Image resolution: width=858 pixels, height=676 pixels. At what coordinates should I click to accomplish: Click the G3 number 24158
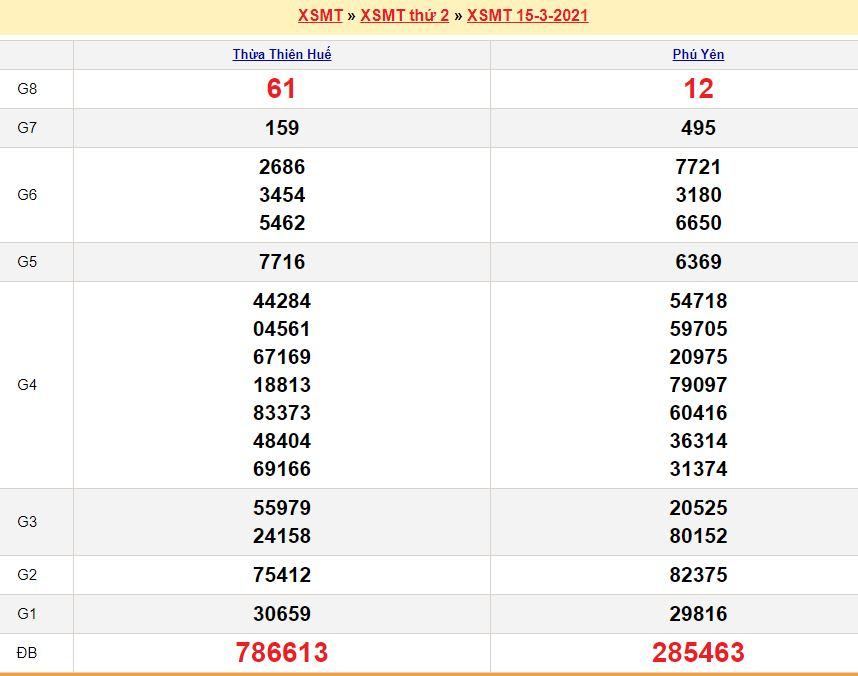pos(282,536)
